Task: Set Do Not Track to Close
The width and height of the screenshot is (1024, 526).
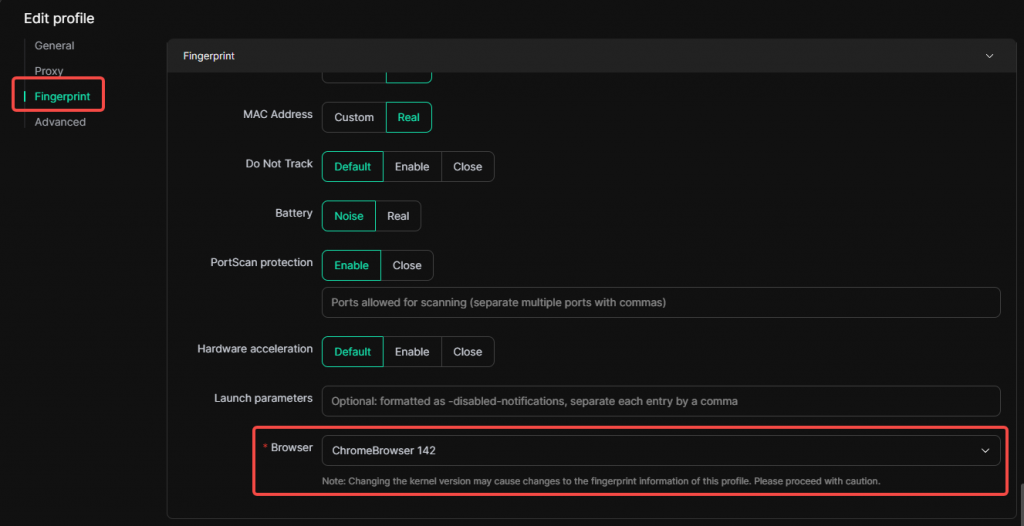Action: coord(467,167)
